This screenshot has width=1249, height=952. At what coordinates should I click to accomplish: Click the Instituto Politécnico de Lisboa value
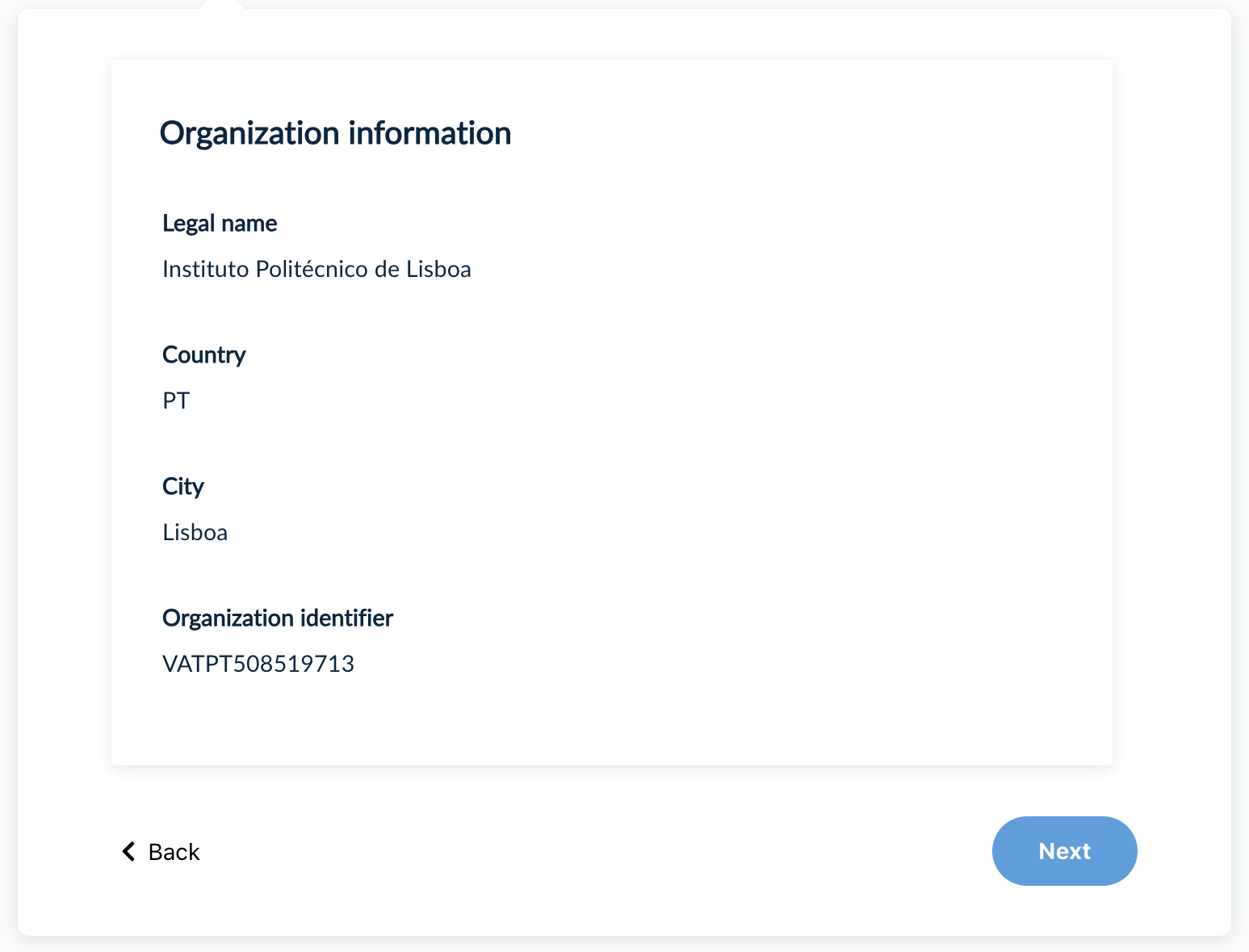[316, 269]
